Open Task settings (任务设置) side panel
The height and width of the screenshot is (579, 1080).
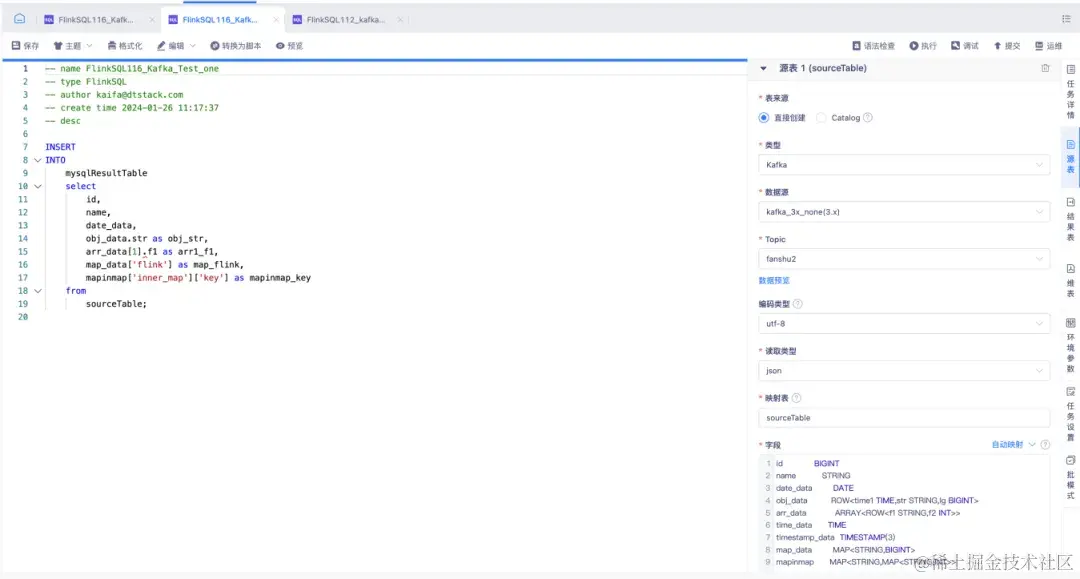(x=1070, y=414)
